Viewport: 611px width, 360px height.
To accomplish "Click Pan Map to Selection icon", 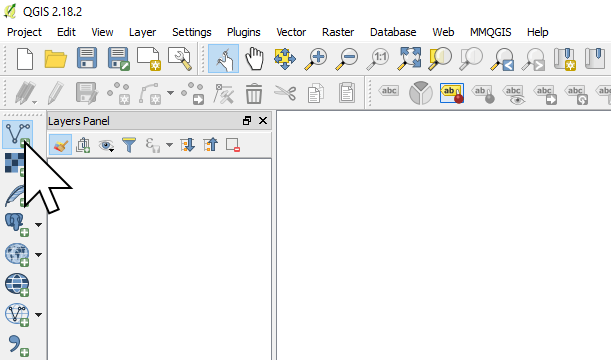I will pyautogui.click(x=285, y=59).
